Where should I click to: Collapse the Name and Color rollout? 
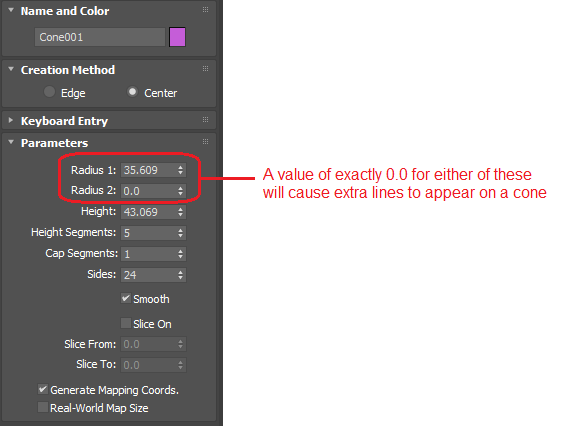click(11, 11)
